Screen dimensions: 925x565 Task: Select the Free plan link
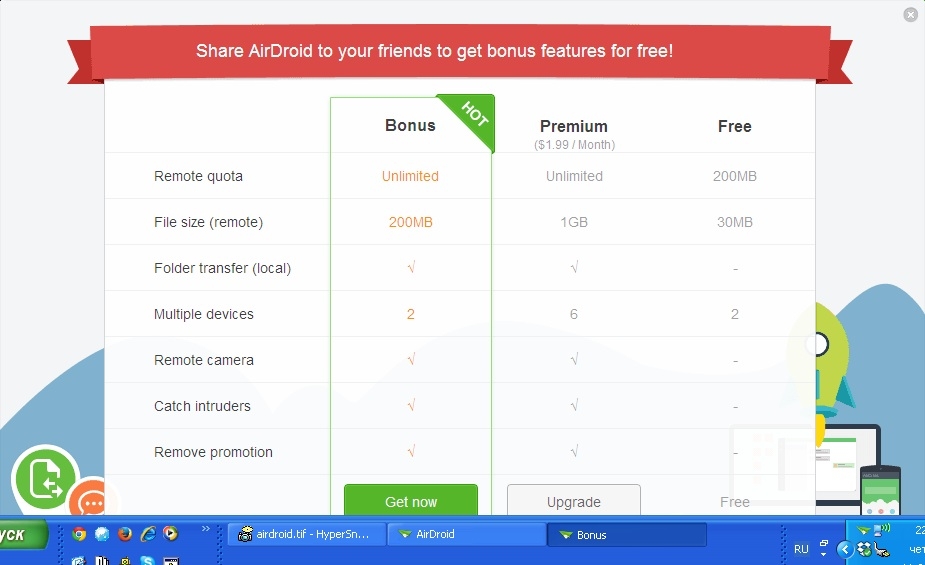point(734,502)
